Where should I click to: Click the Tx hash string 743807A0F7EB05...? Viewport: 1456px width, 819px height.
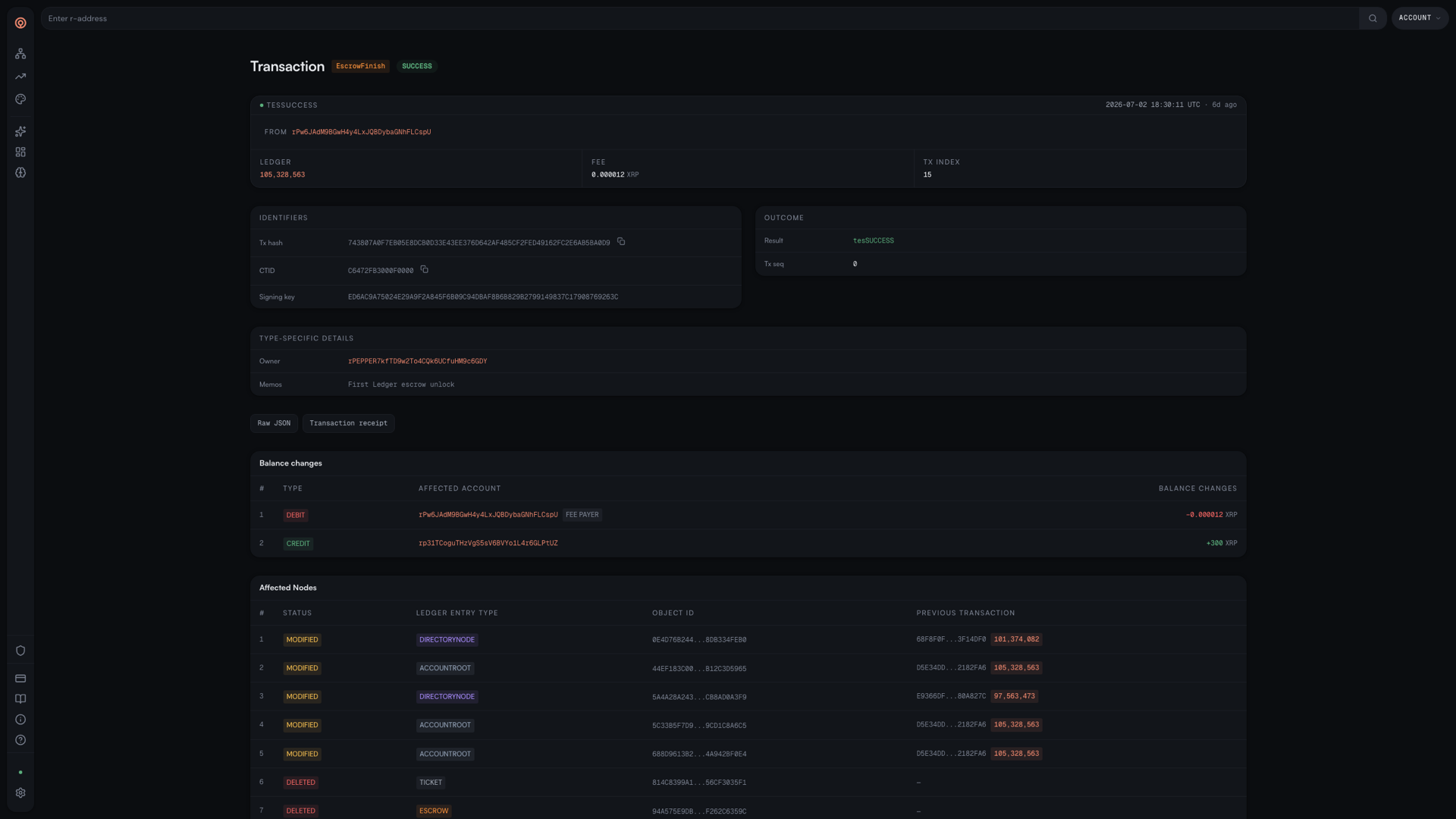click(479, 243)
